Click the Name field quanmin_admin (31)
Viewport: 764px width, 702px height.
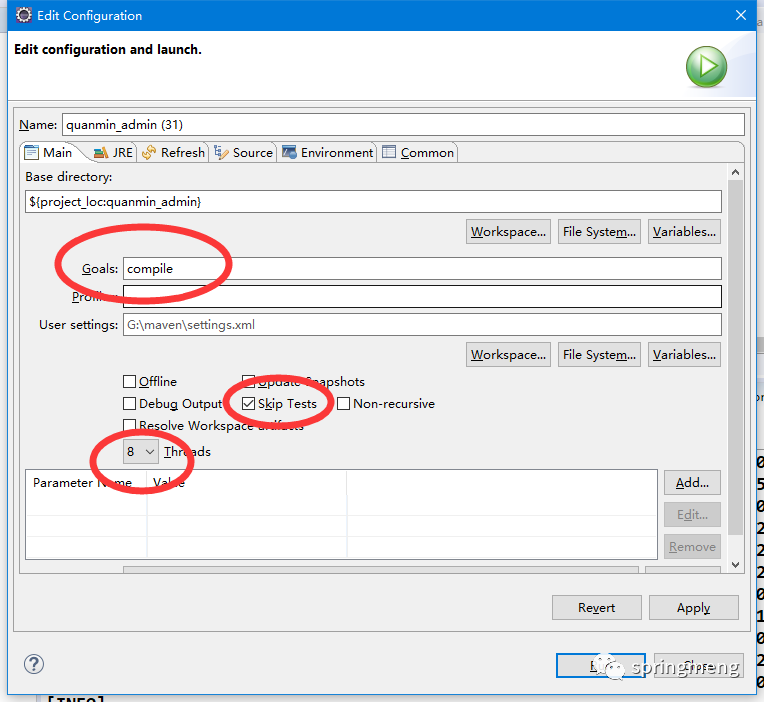403,125
